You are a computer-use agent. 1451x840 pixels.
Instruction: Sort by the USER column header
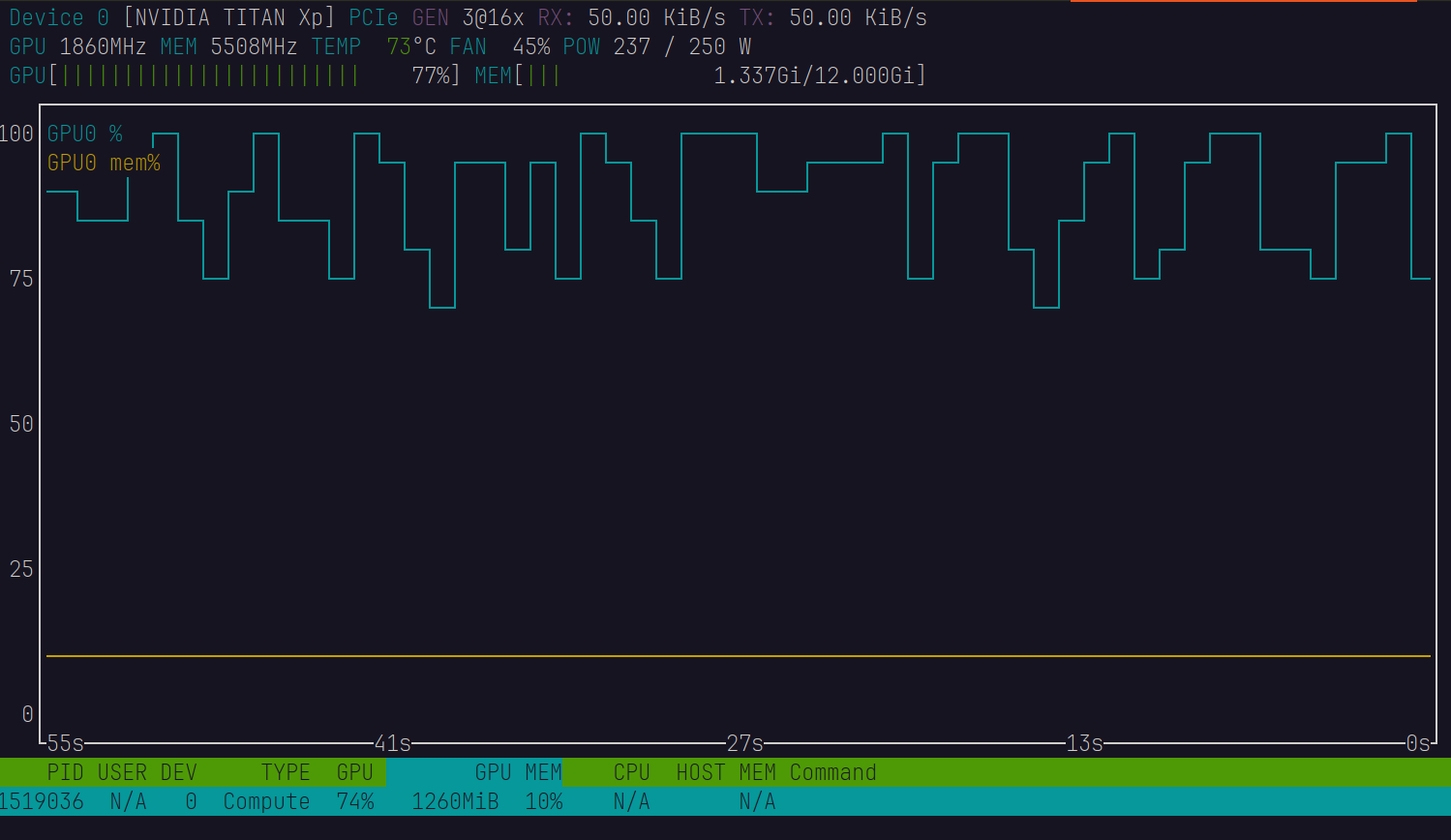pyautogui.click(x=122, y=772)
